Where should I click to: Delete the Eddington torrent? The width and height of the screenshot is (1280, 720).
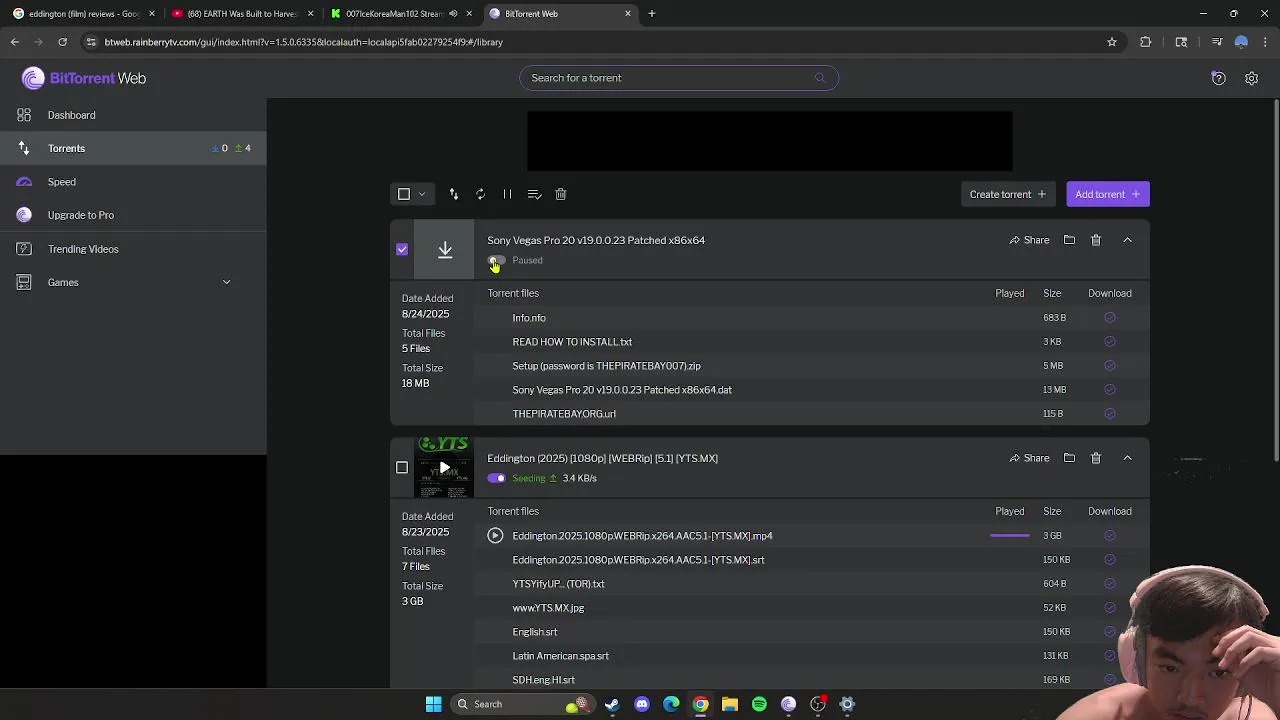click(x=1096, y=458)
